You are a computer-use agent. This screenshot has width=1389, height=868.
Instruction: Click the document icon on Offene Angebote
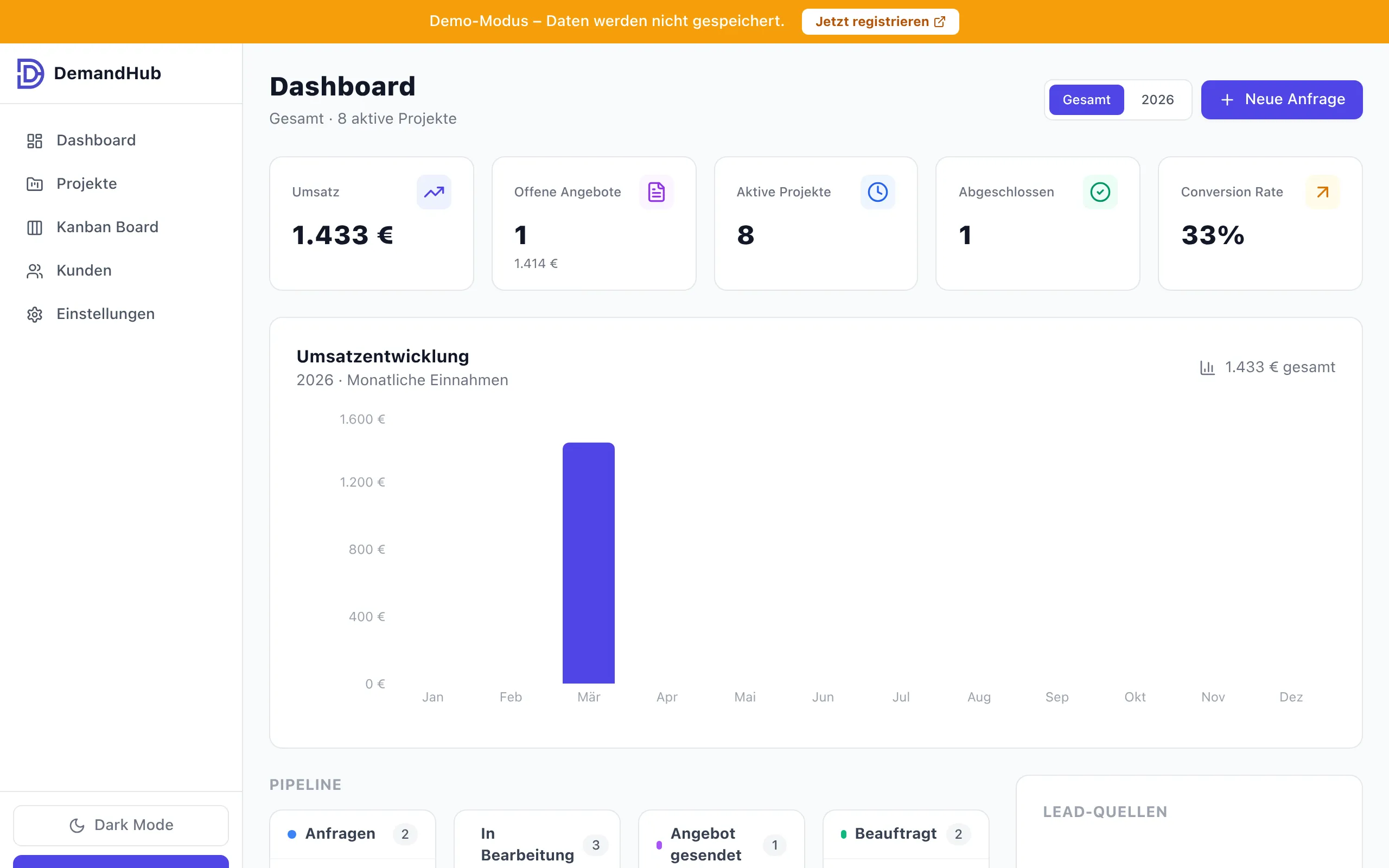(x=656, y=192)
